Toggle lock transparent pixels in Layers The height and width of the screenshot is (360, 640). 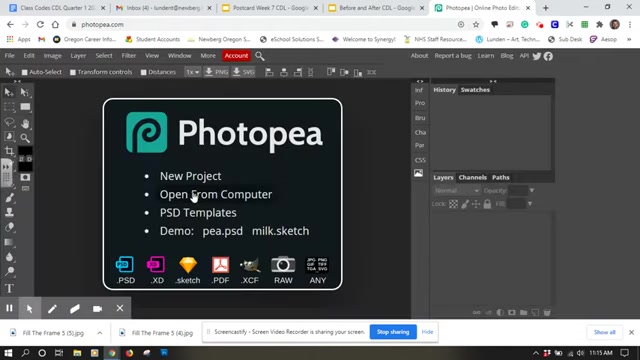point(453,204)
